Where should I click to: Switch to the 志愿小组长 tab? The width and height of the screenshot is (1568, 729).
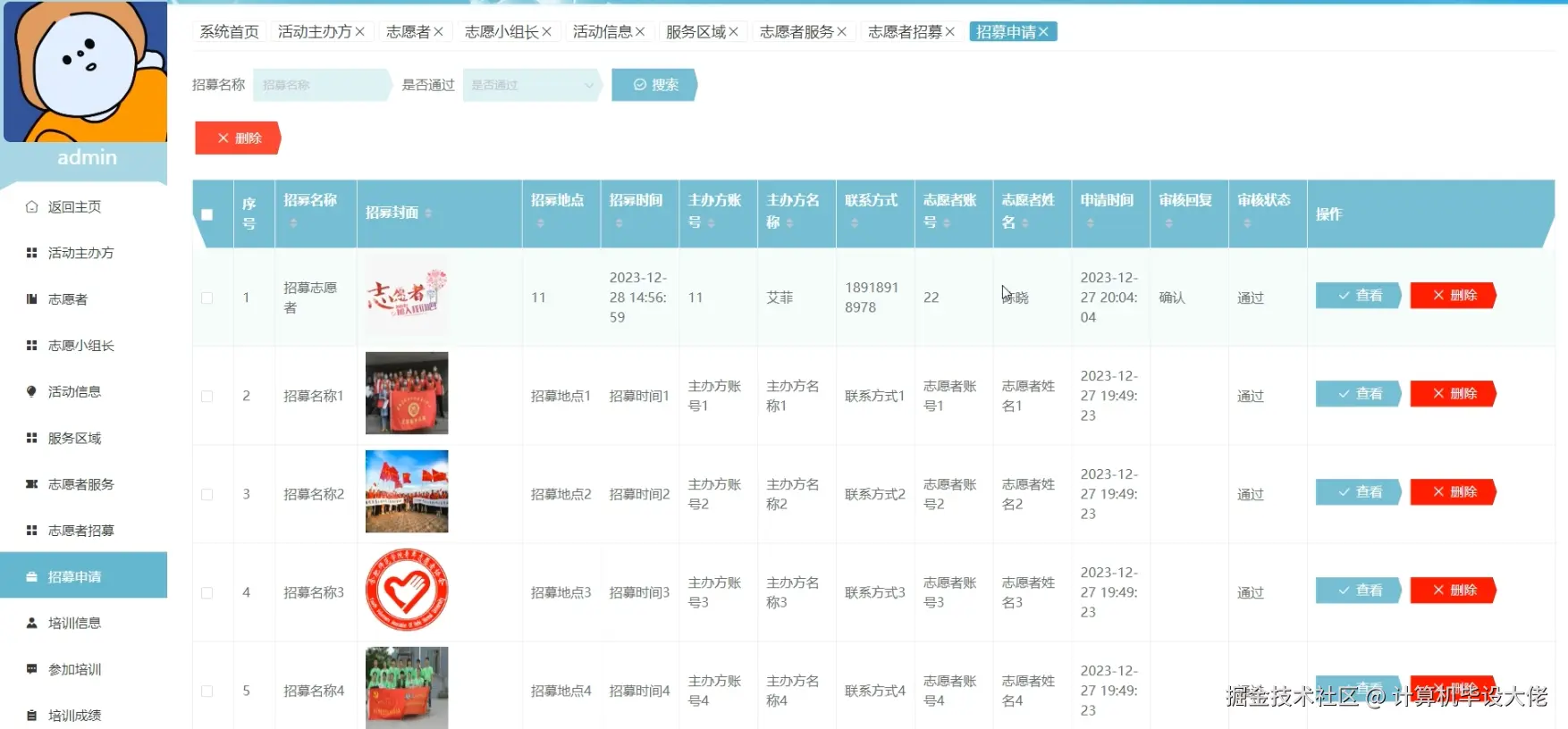[502, 31]
